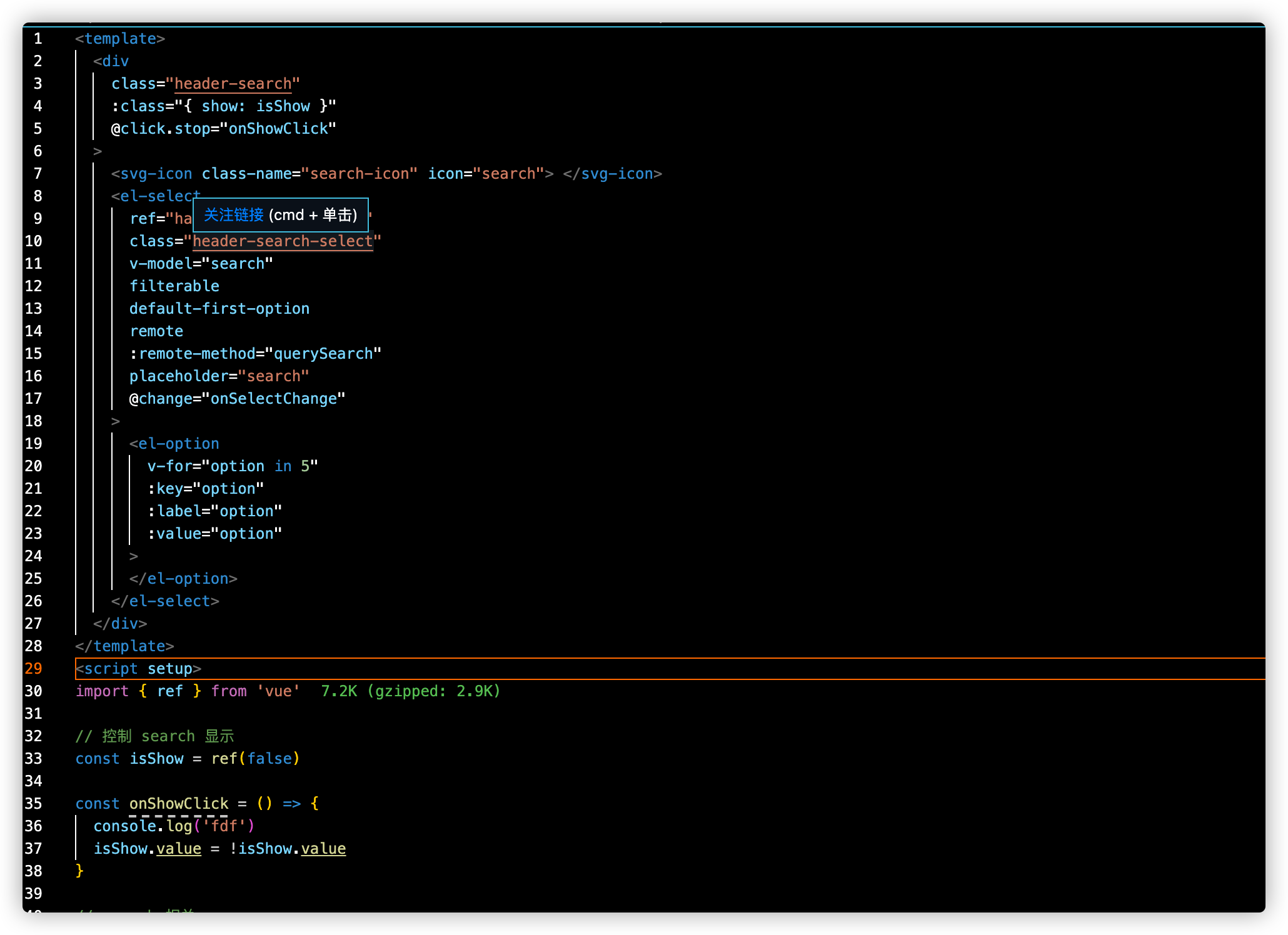1288x935 pixels.
Task: Click :label="option" on line 22
Action: 214,511
